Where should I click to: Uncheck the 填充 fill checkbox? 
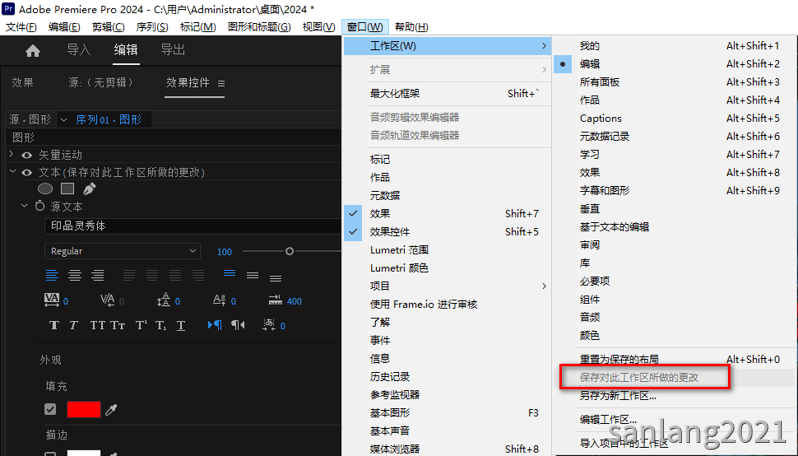tap(50, 409)
